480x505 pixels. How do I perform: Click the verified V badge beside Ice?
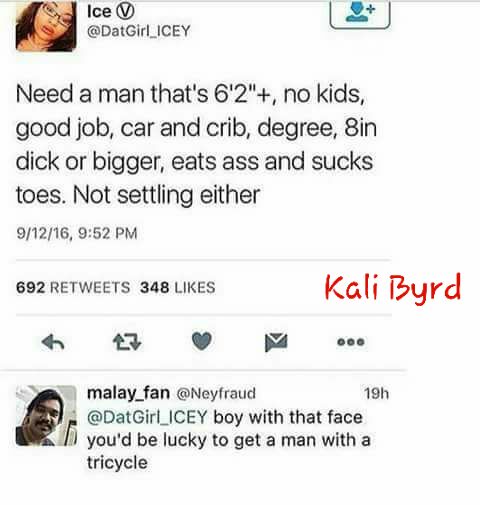(x=125, y=12)
